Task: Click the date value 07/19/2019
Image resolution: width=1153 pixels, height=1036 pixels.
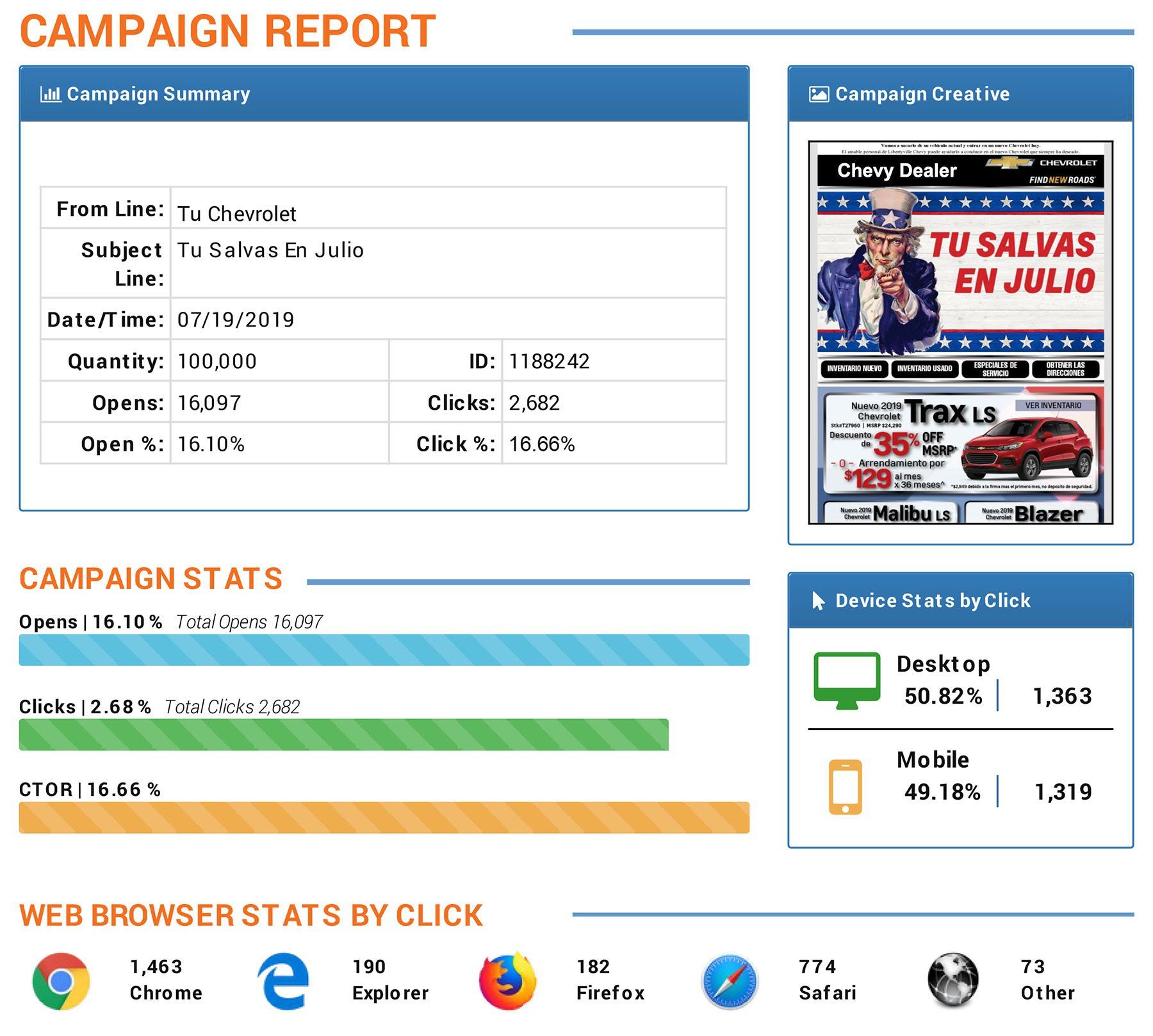Action: click(x=236, y=320)
